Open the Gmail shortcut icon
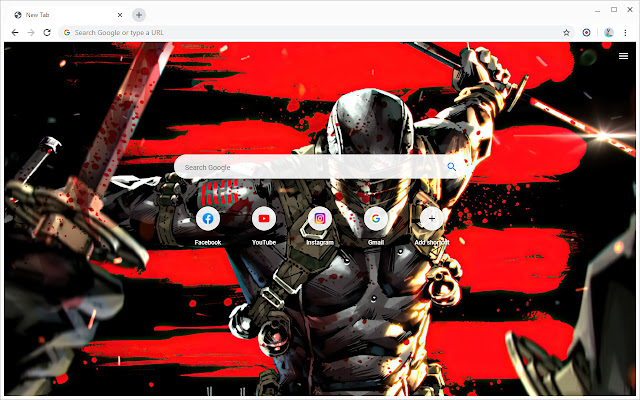The image size is (640, 400). click(376, 219)
